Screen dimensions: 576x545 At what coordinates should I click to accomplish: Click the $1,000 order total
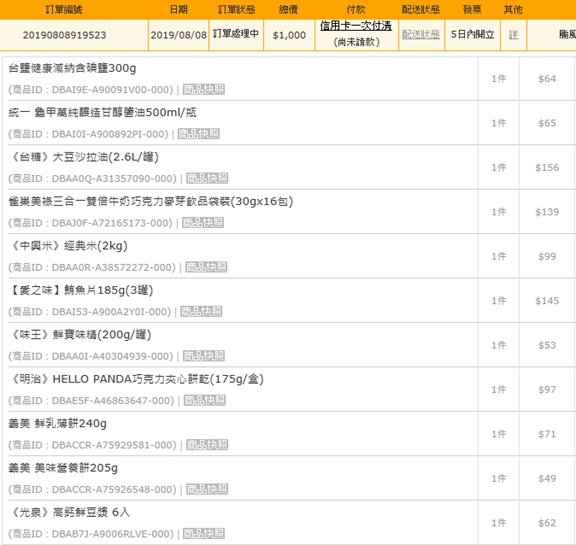289,35
